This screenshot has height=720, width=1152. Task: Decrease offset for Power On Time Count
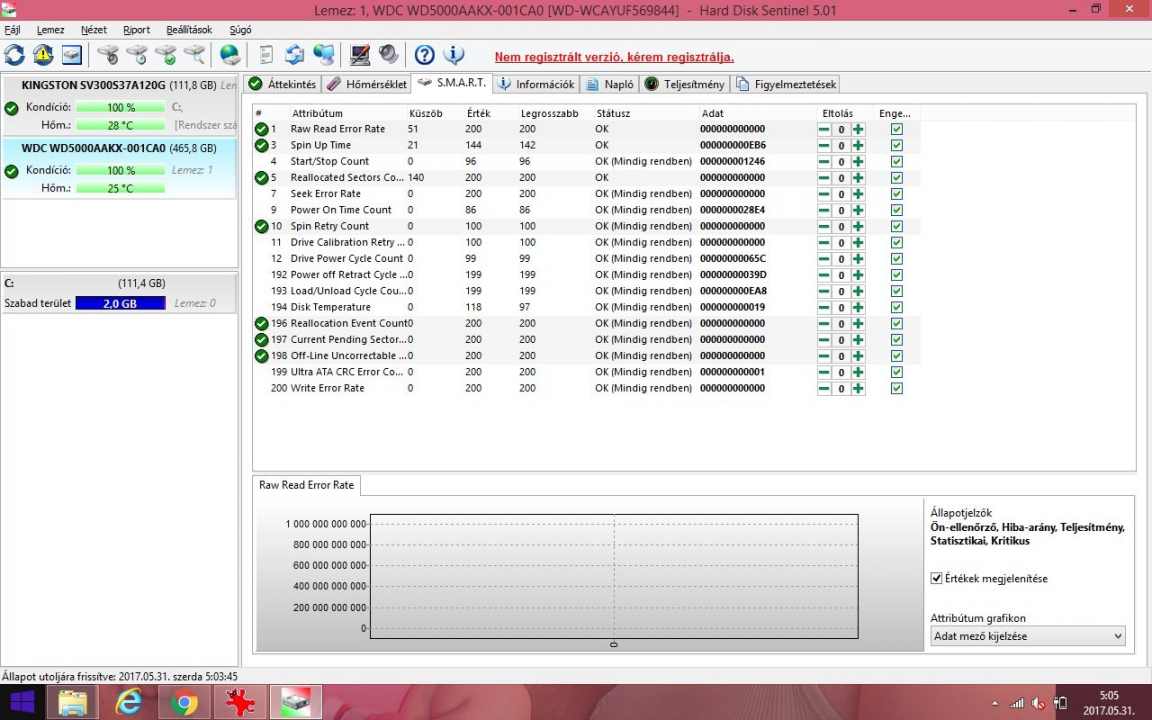pyautogui.click(x=824, y=210)
